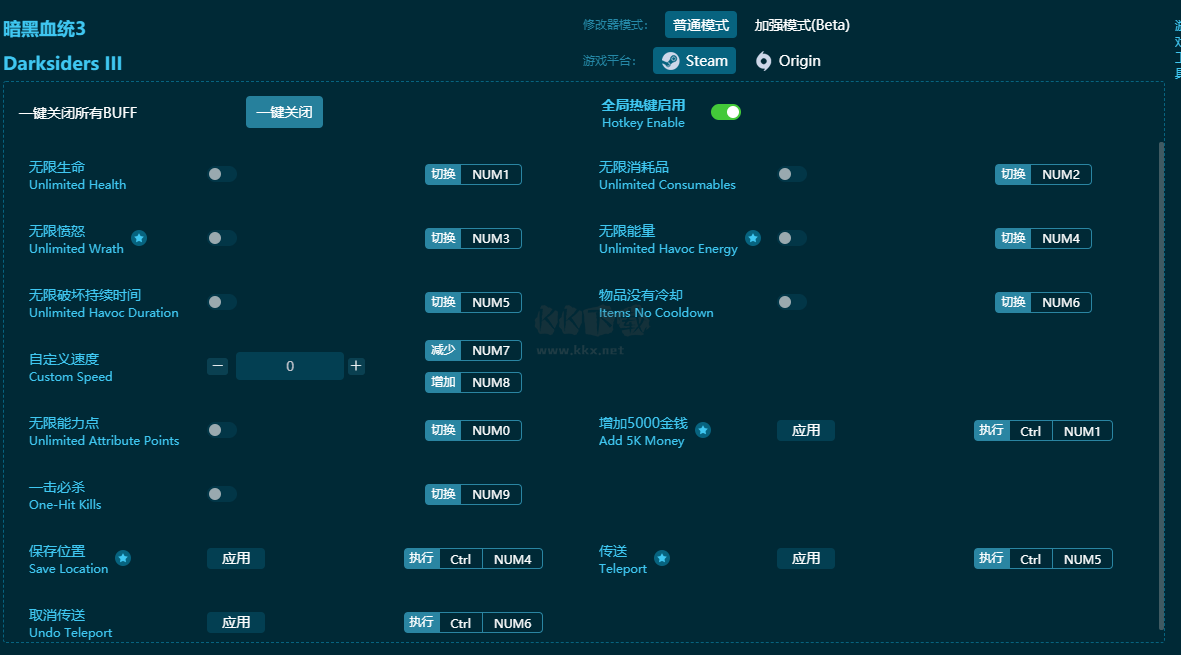The height and width of the screenshot is (655, 1181).
Task: Toggle Unlimited Havoc Energy switch
Action: pyautogui.click(x=792, y=238)
